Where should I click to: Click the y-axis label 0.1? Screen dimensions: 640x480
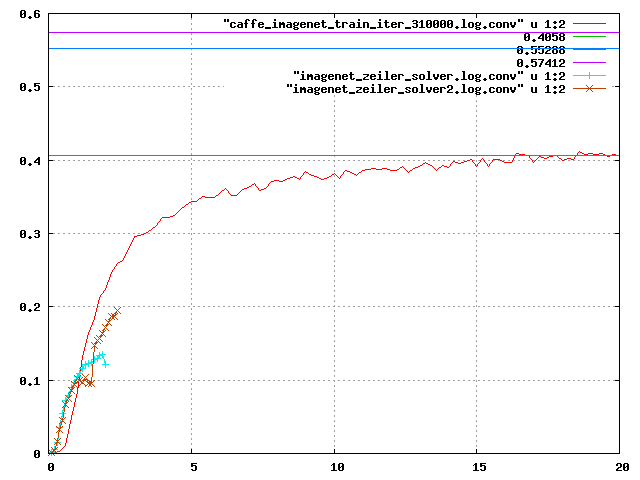pos(30,381)
